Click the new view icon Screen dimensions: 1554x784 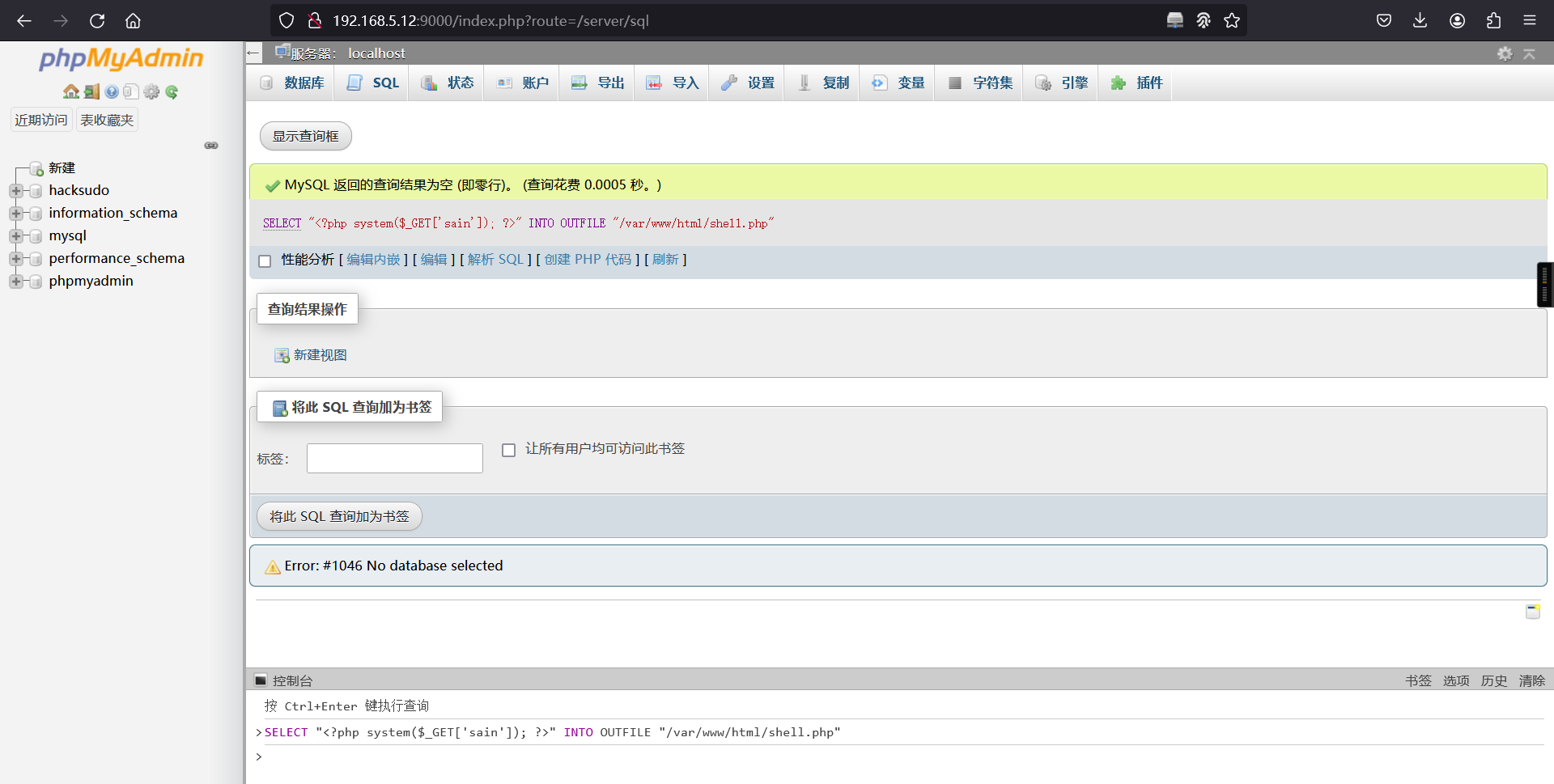[282, 355]
